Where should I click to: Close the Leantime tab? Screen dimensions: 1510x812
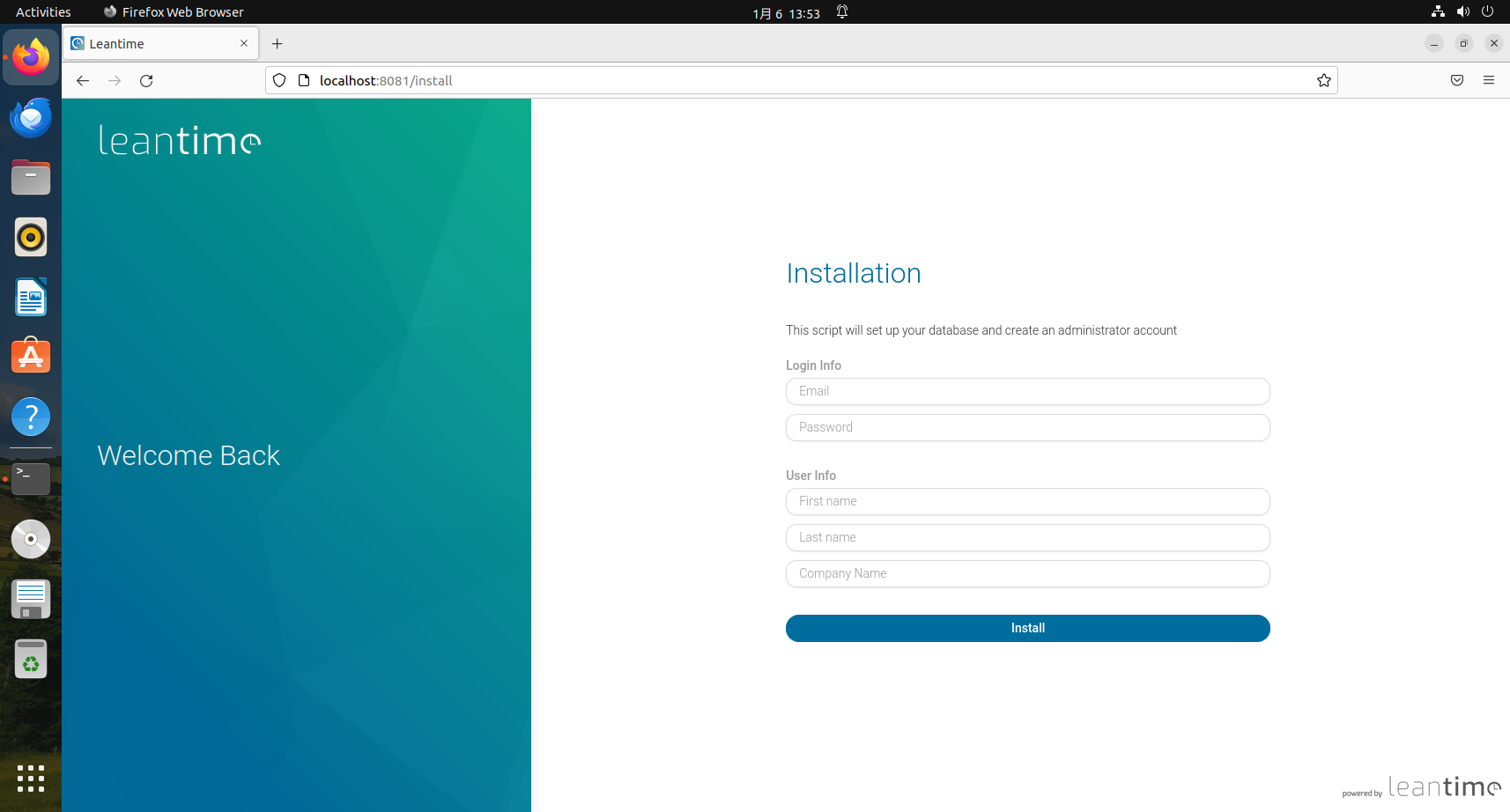coord(244,43)
